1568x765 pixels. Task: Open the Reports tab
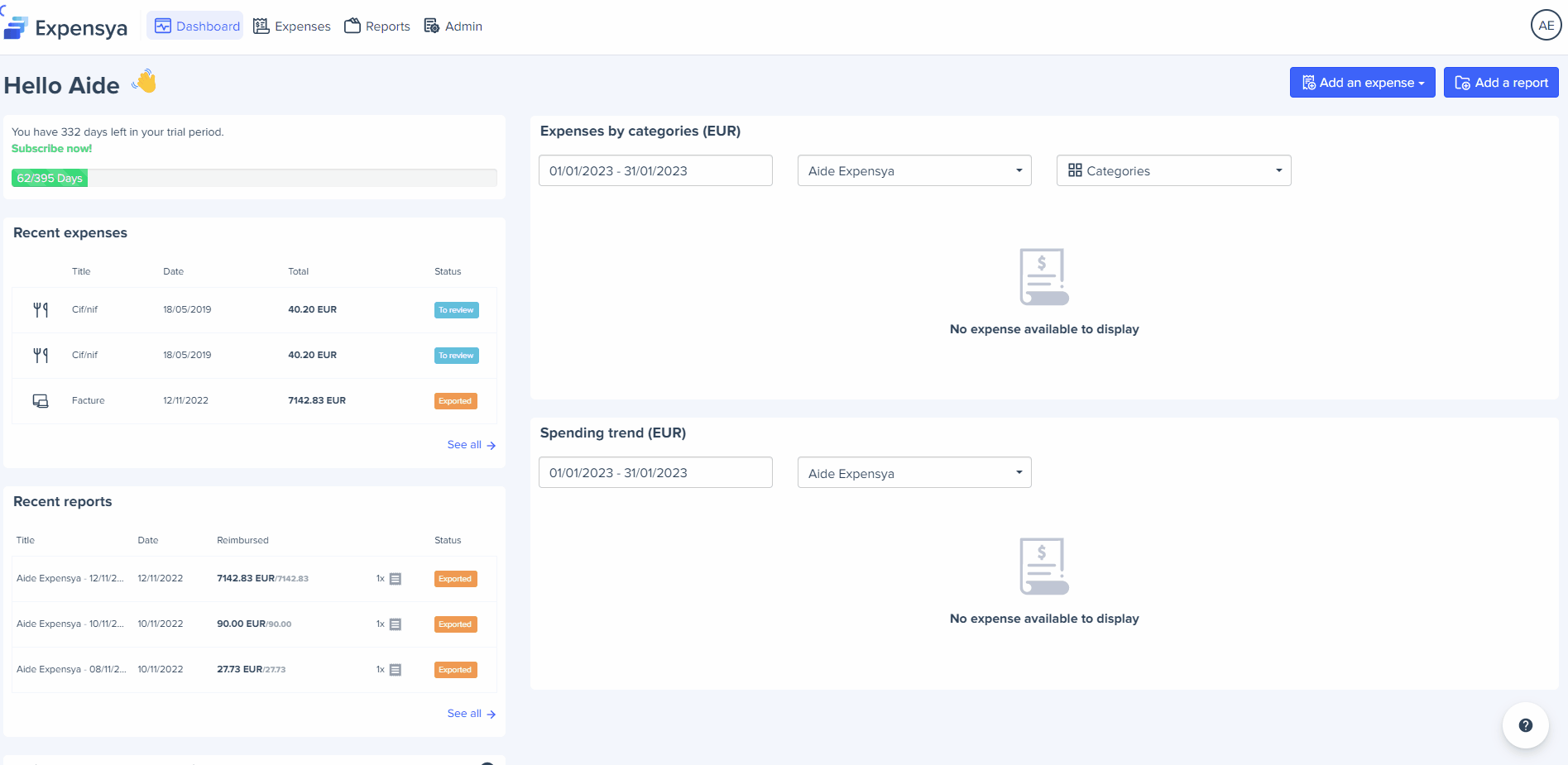pyautogui.click(x=377, y=26)
